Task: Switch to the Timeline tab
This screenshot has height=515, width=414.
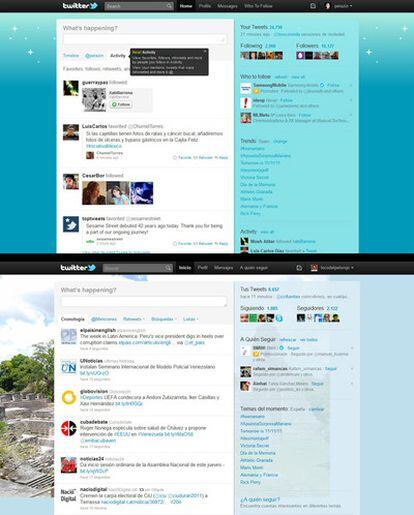Action: point(71,56)
